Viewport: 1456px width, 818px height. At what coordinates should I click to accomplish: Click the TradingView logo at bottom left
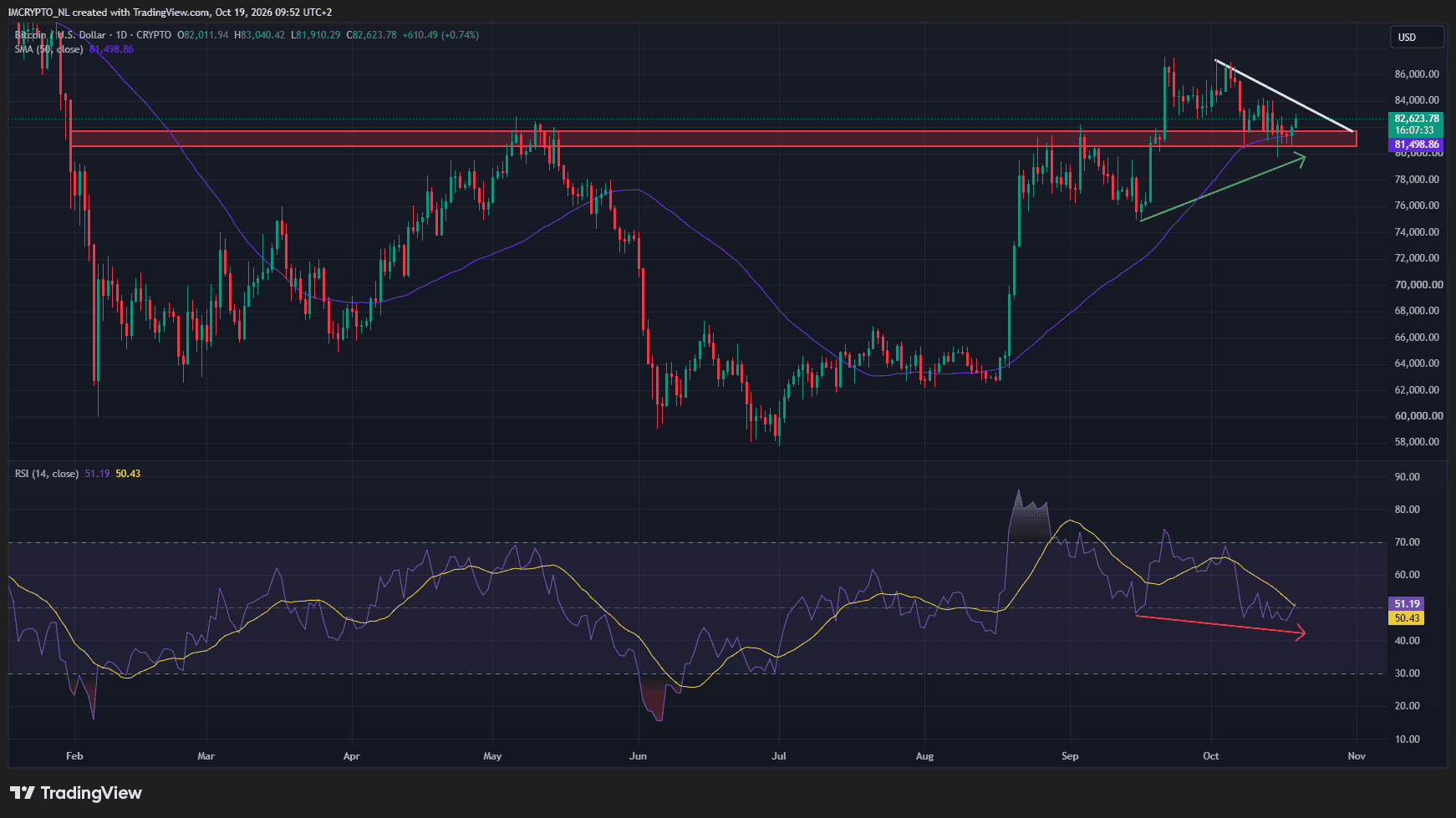76,793
